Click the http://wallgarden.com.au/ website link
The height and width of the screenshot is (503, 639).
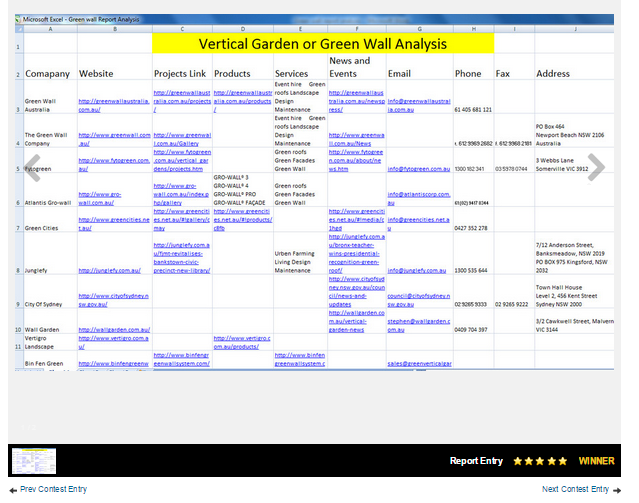114,330
